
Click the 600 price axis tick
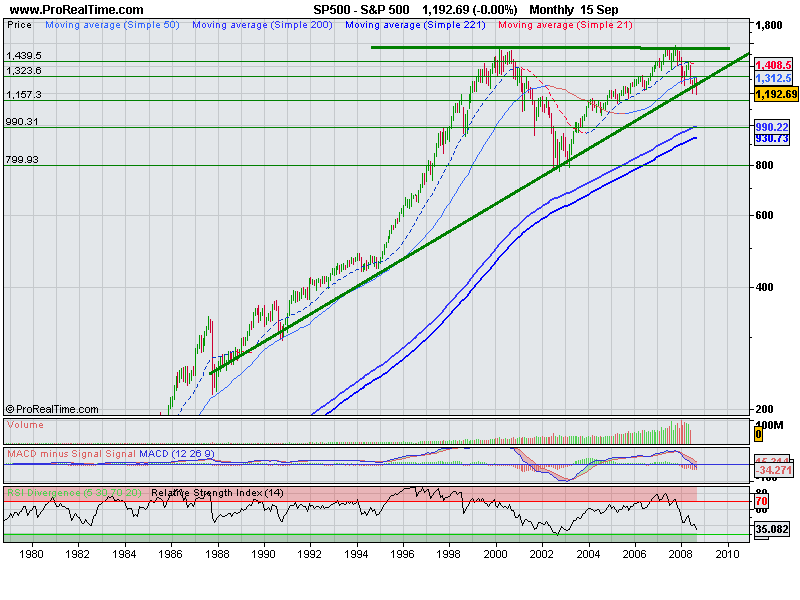(x=764, y=215)
